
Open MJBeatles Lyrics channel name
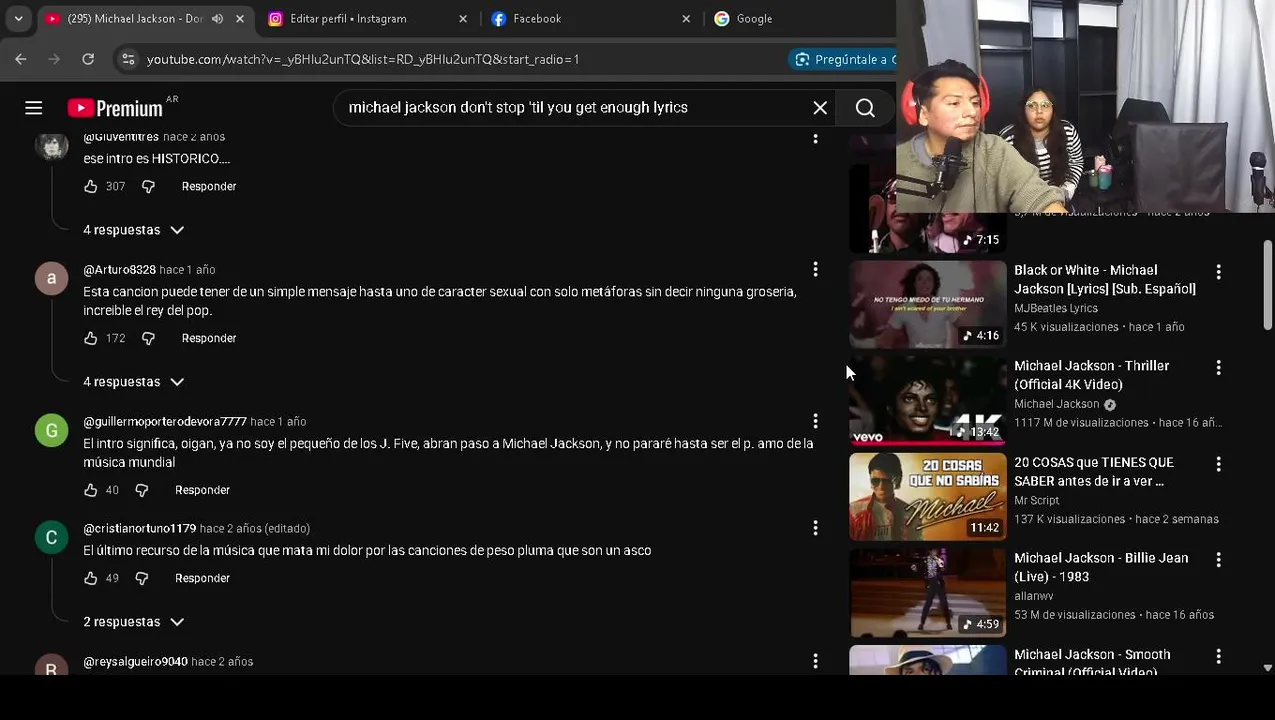[1056, 308]
